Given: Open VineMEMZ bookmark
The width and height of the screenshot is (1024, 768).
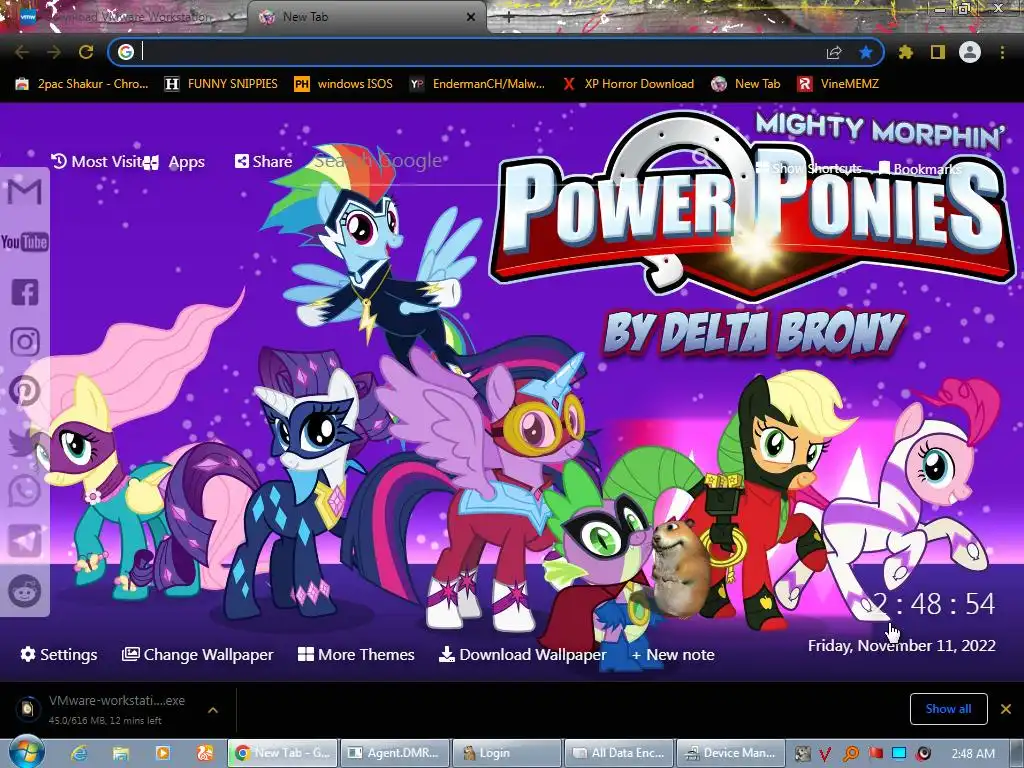Looking at the screenshot, I should (x=838, y=84).
